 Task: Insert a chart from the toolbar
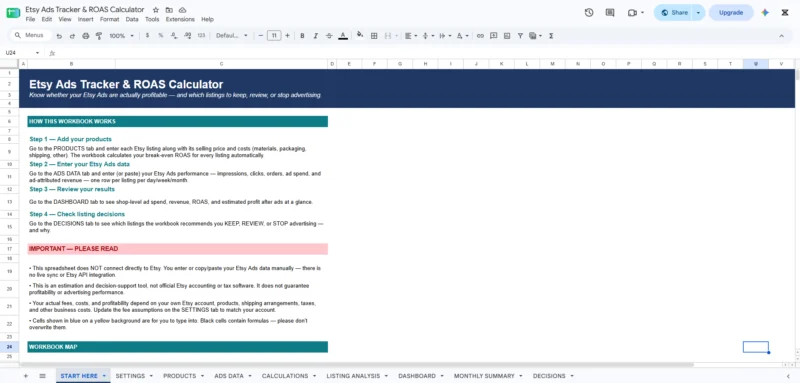coord(507,36)
